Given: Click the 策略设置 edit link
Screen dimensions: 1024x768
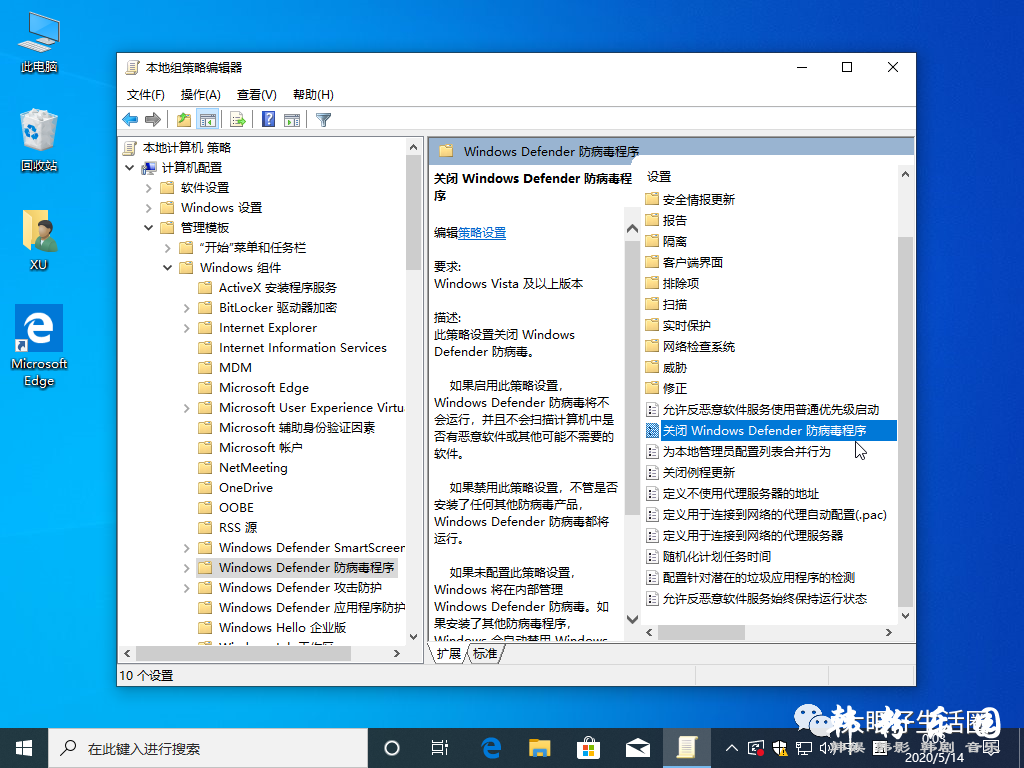Looking at the screenshot, I should (482, 232).
